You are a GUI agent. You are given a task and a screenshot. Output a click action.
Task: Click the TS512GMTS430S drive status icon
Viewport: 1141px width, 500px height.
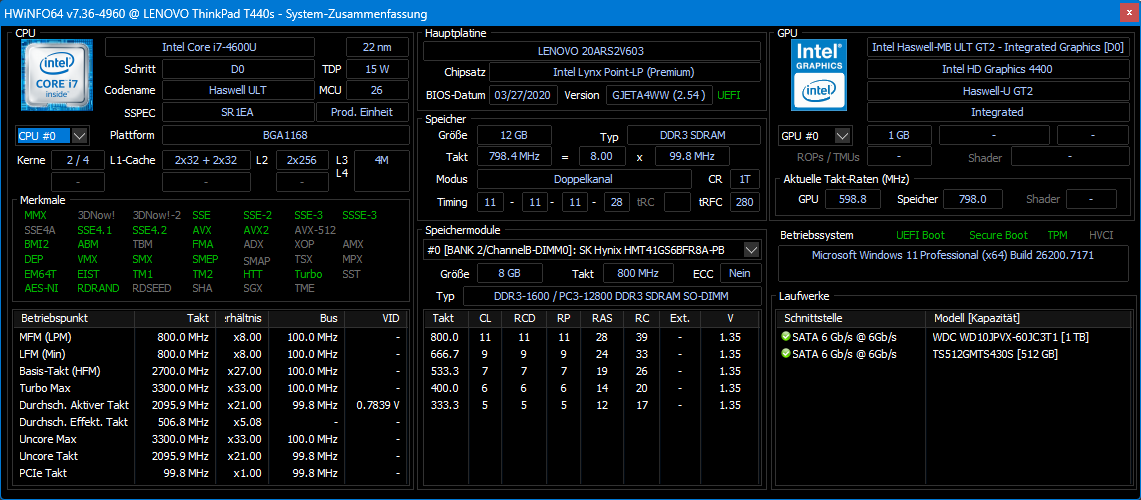click(786, 354)
